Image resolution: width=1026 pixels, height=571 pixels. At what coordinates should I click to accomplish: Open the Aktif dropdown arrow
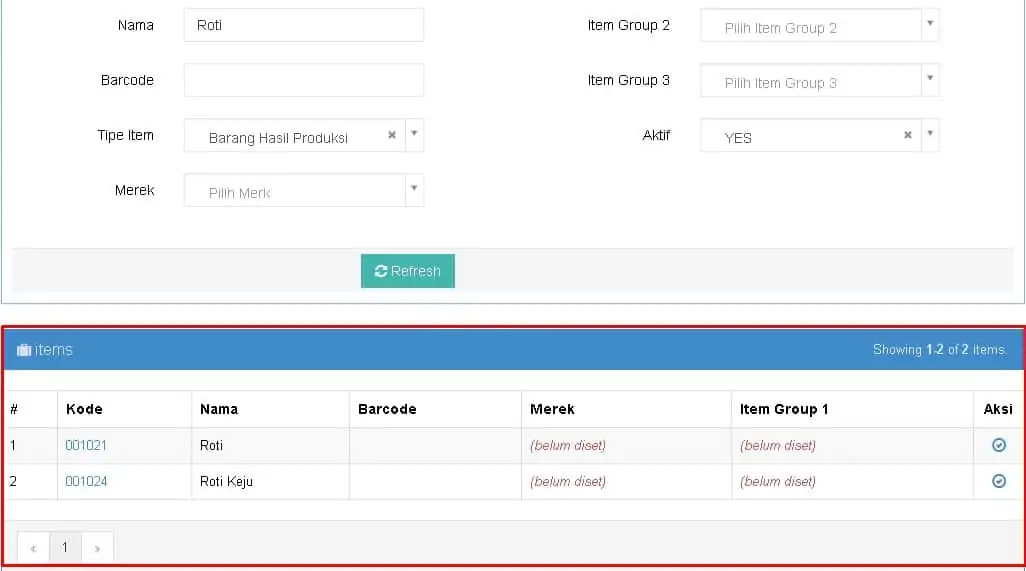[930, 135]
